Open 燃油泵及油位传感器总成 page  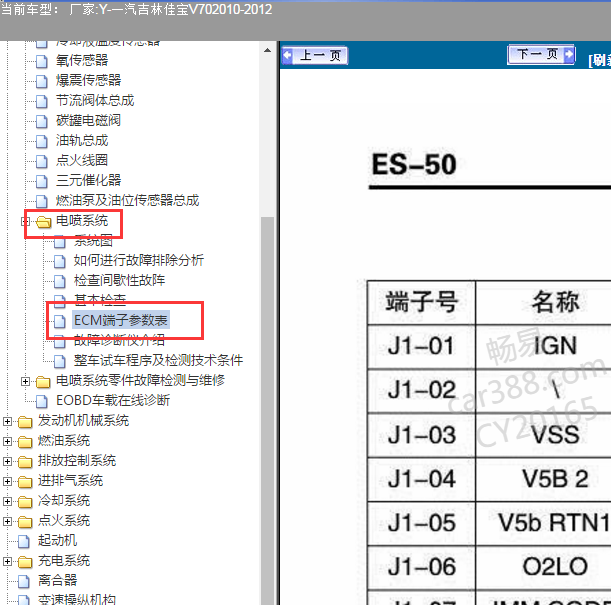127,200
